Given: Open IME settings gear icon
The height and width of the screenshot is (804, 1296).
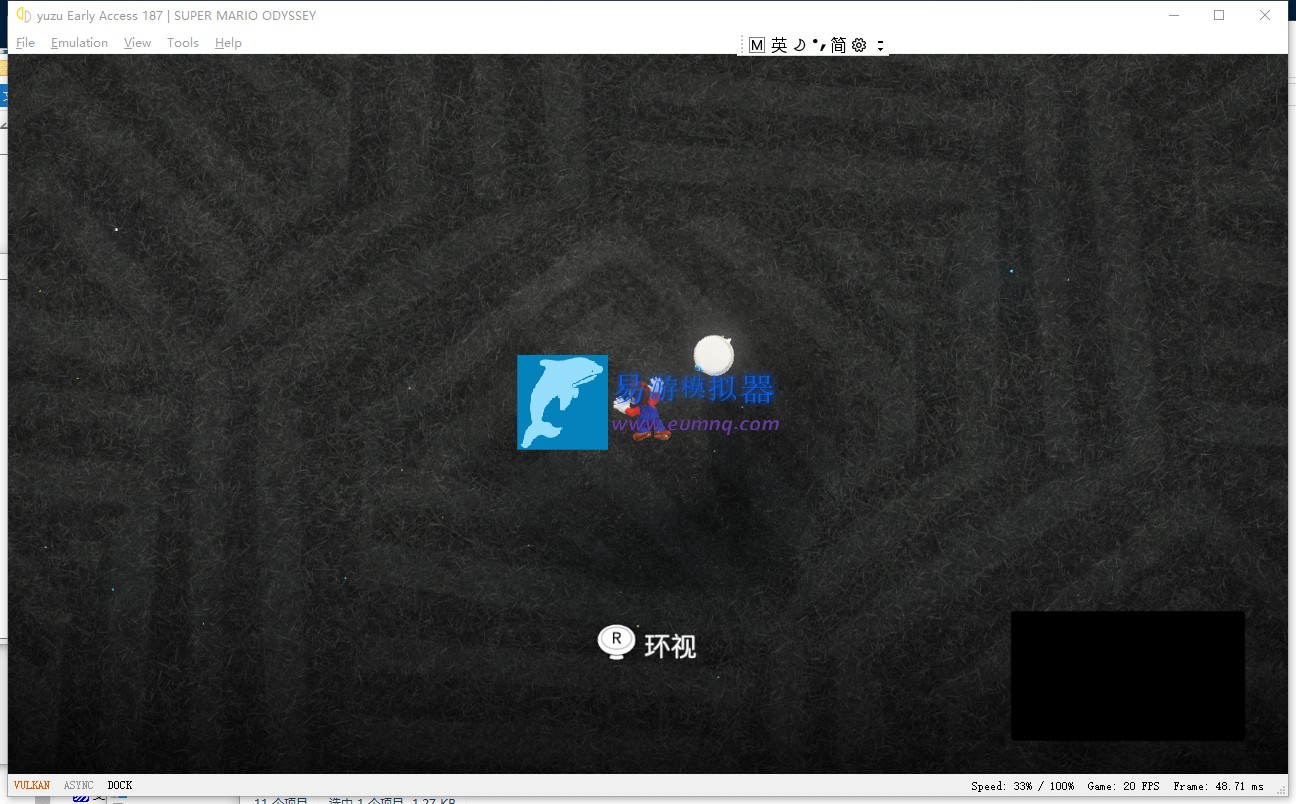Looking at the screenshot, I should [x=859, y=45].
